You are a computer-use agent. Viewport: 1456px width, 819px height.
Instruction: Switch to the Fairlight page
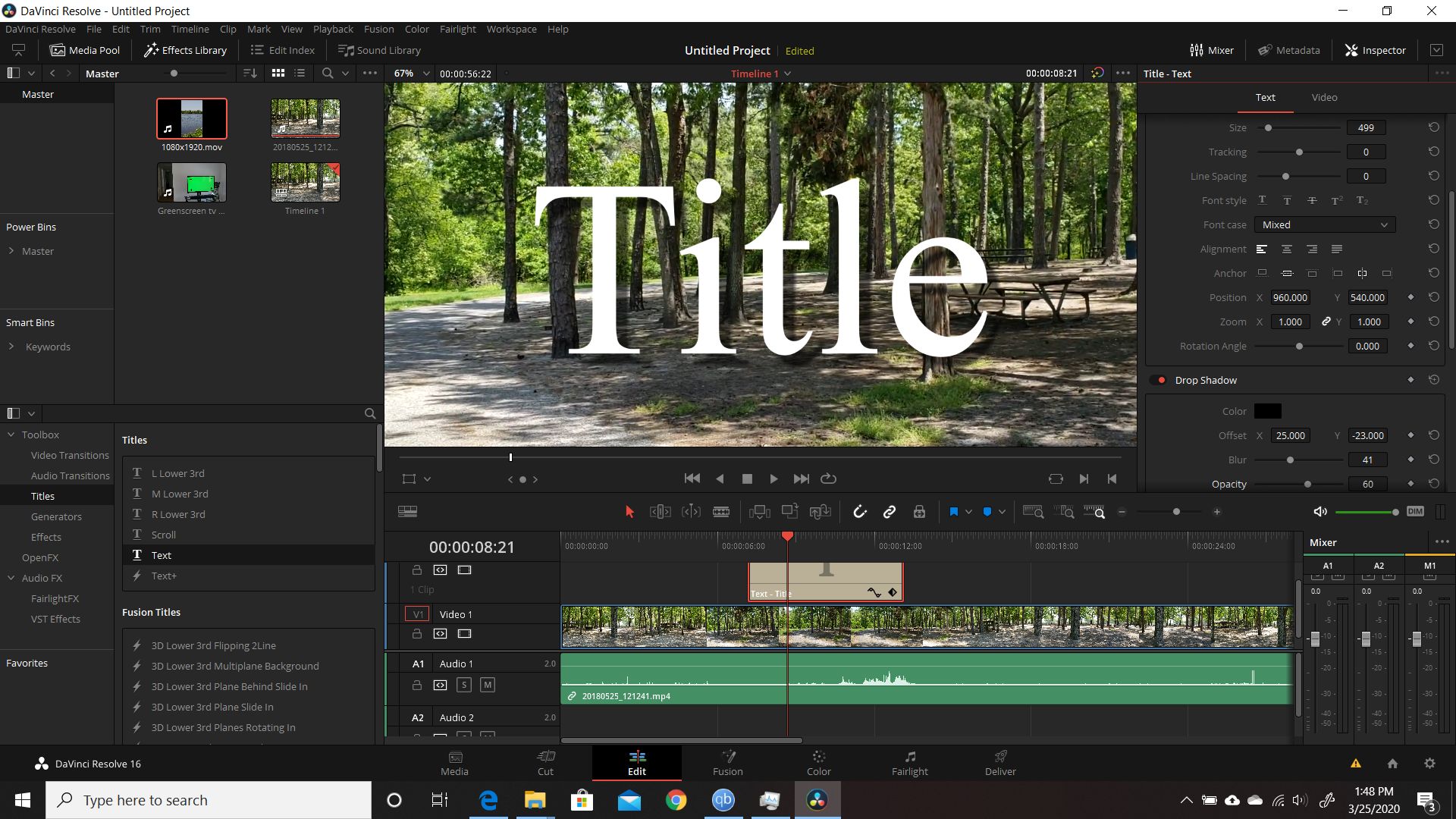[x=909, y=763]
